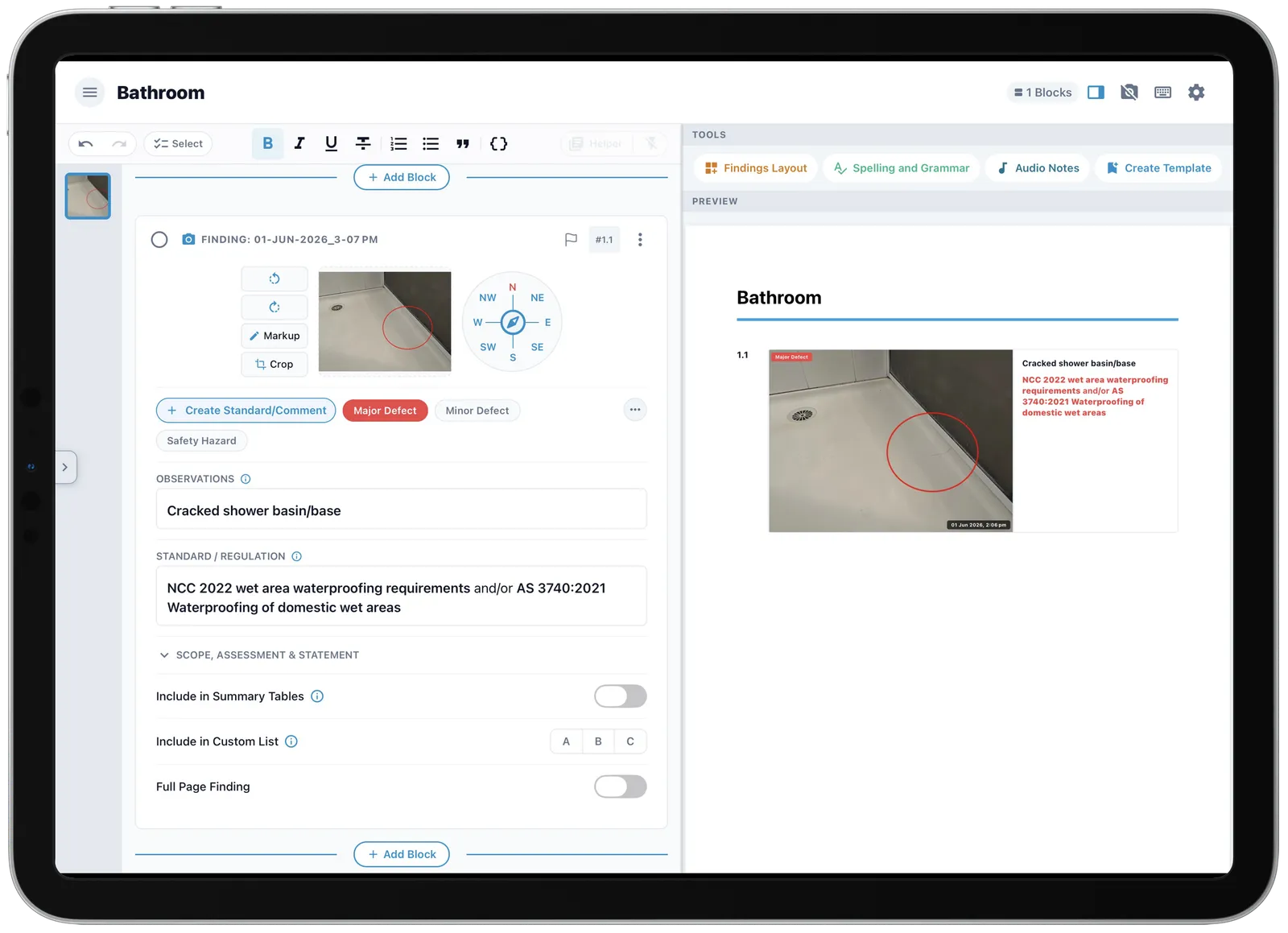Collapse Scope, Assessment & Statement section

(x=259, y=655)
